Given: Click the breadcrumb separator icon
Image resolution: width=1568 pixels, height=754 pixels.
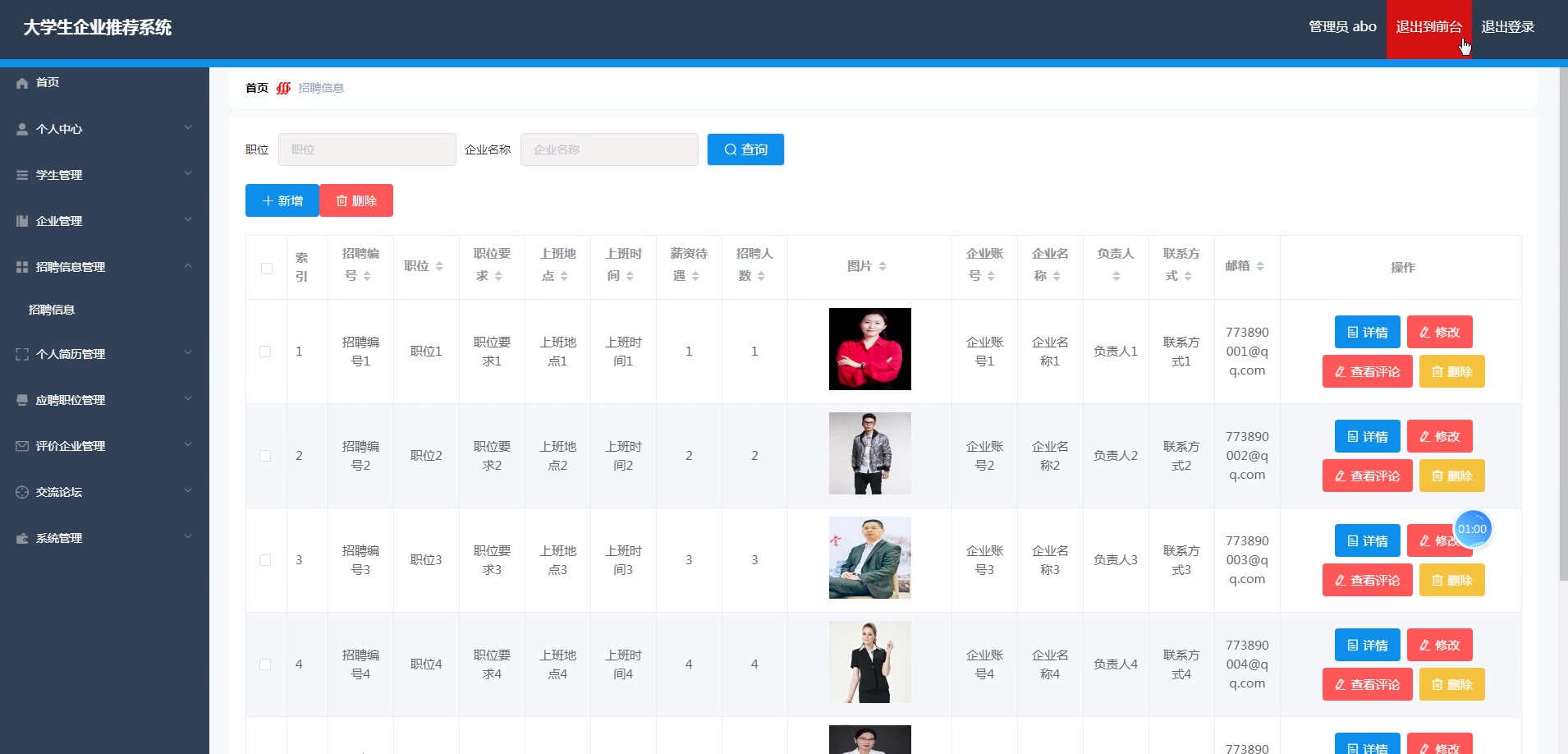Looking at the screenshot, I should click(x=283, y=88).
